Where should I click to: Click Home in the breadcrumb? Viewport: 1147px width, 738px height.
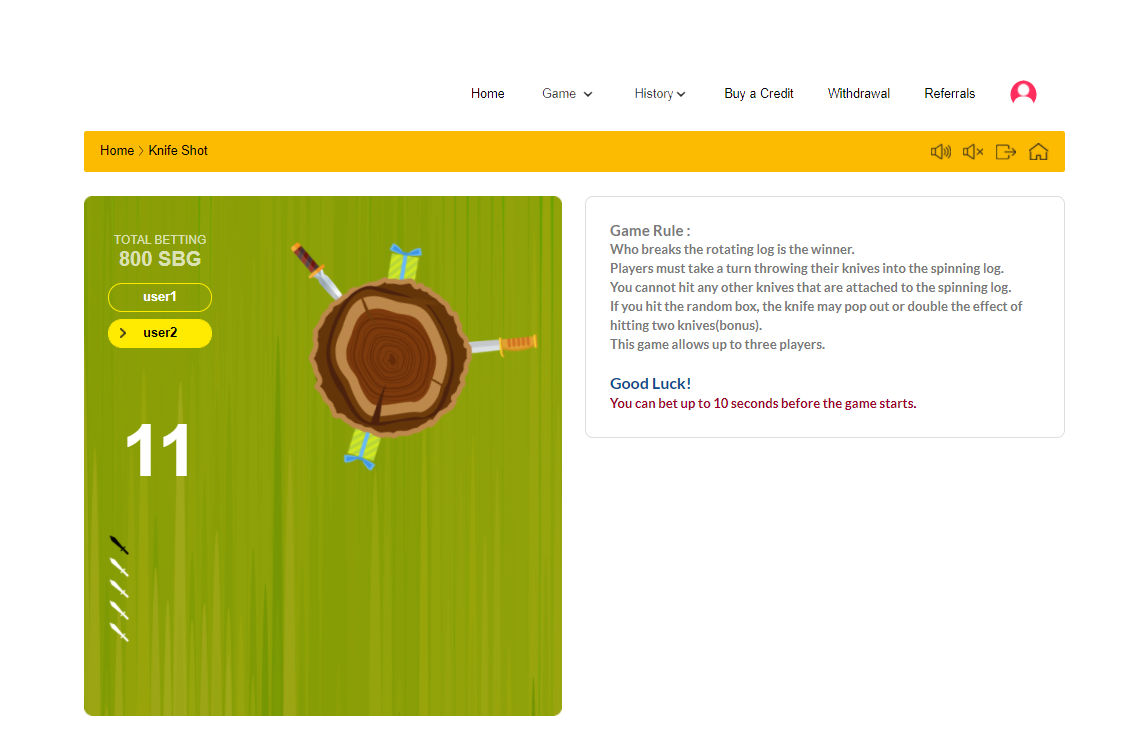tap(117, 151)
